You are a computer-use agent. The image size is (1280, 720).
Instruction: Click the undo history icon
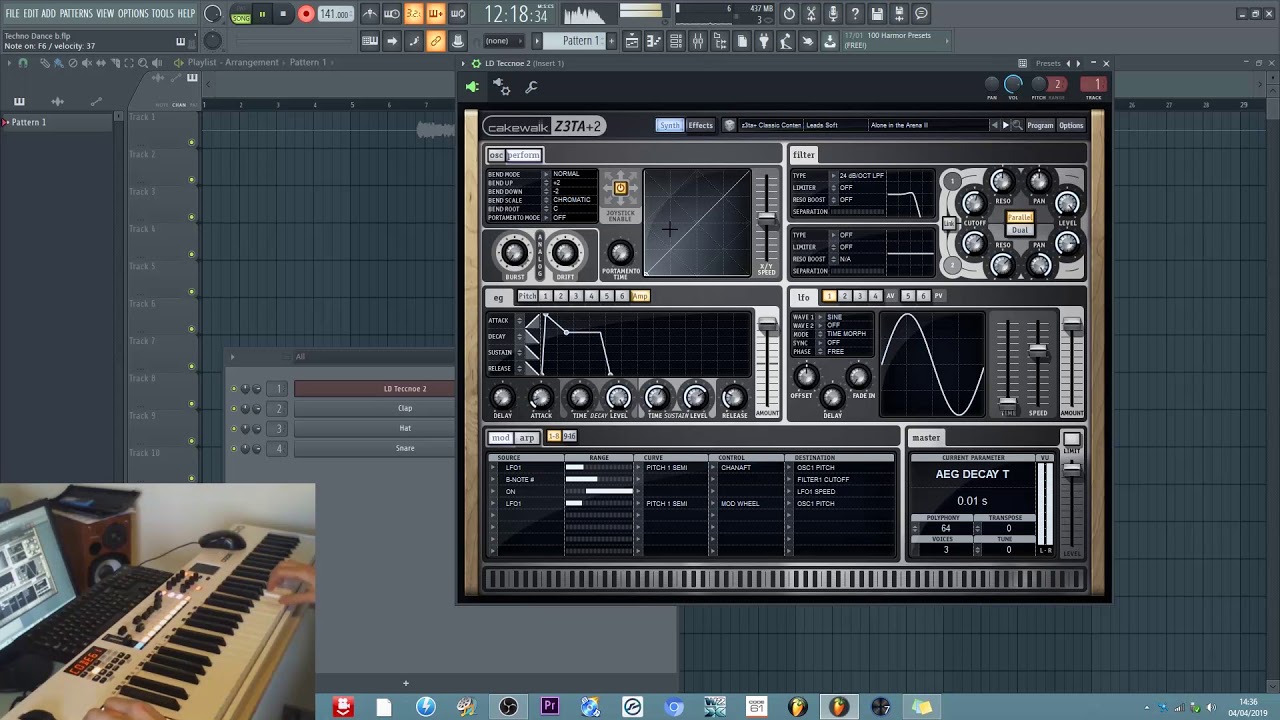tap(789, 13)
